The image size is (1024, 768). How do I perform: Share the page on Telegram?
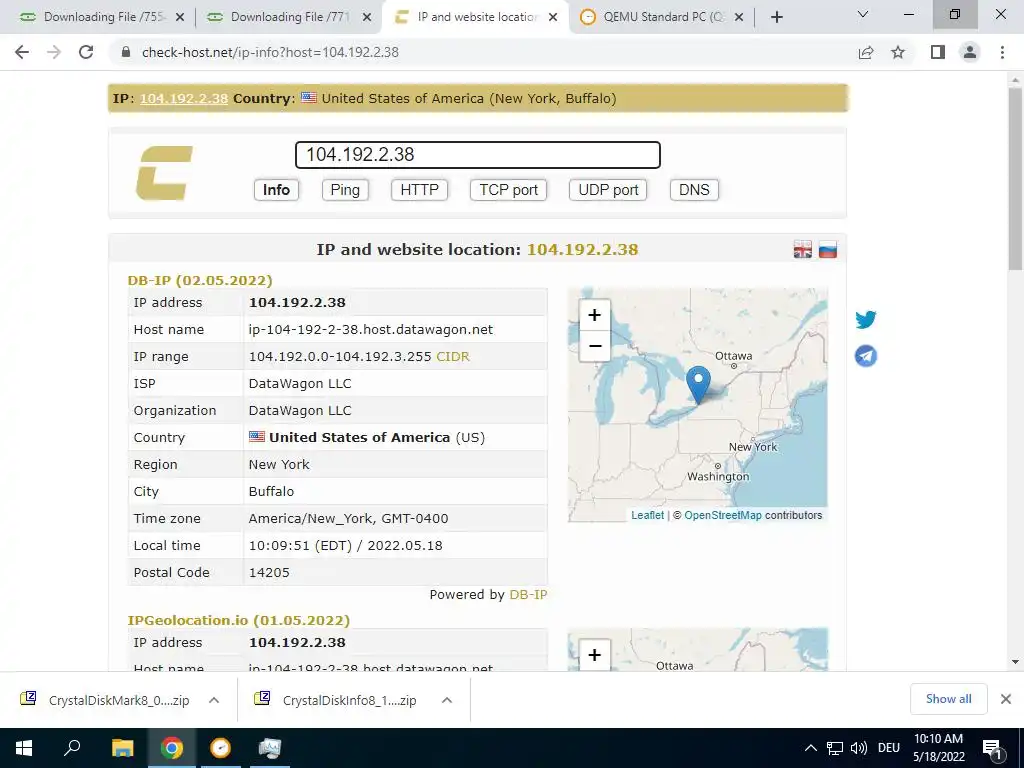(x=866, y=356)
